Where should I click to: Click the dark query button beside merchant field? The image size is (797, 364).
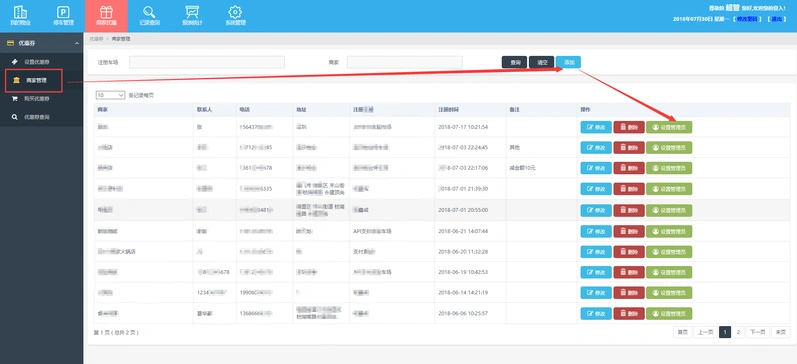tap(514, 62)
